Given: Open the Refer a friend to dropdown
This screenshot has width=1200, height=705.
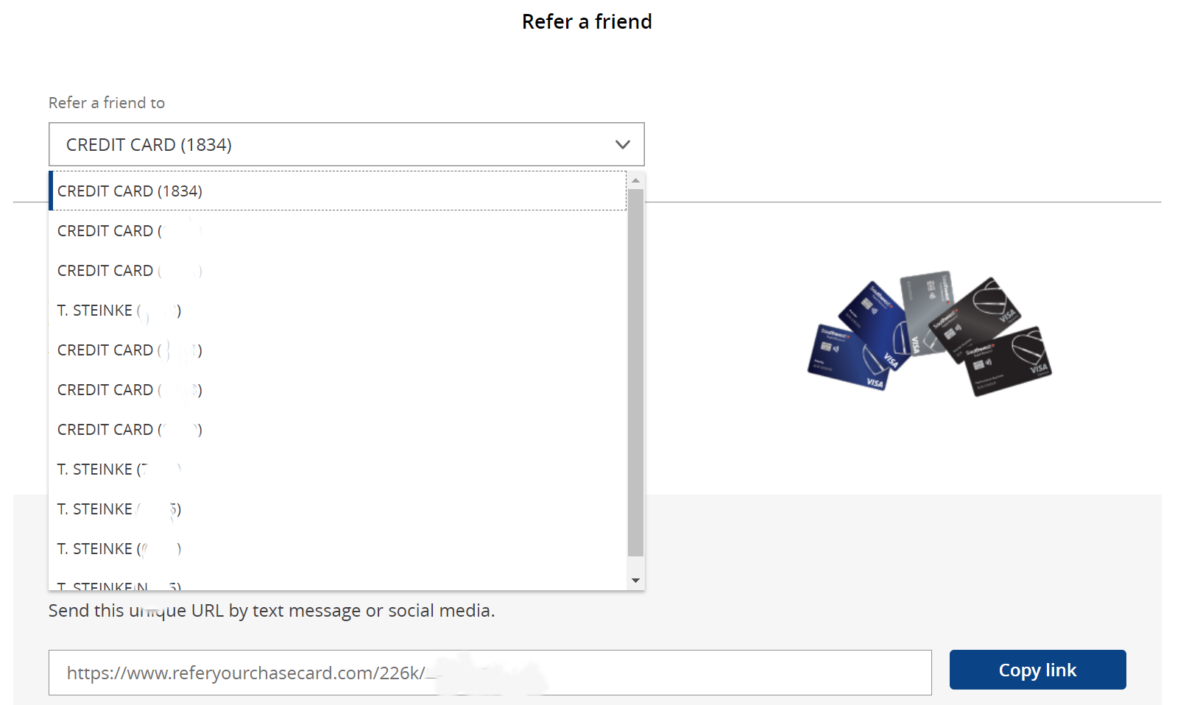Looking at the screenshot, I should 347,144.
